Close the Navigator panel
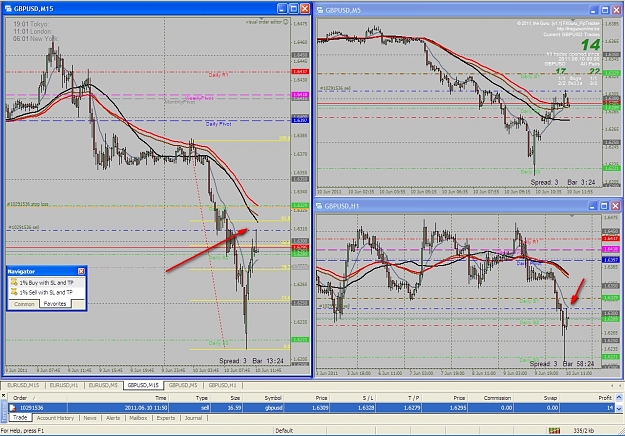 tap(81, 271)
